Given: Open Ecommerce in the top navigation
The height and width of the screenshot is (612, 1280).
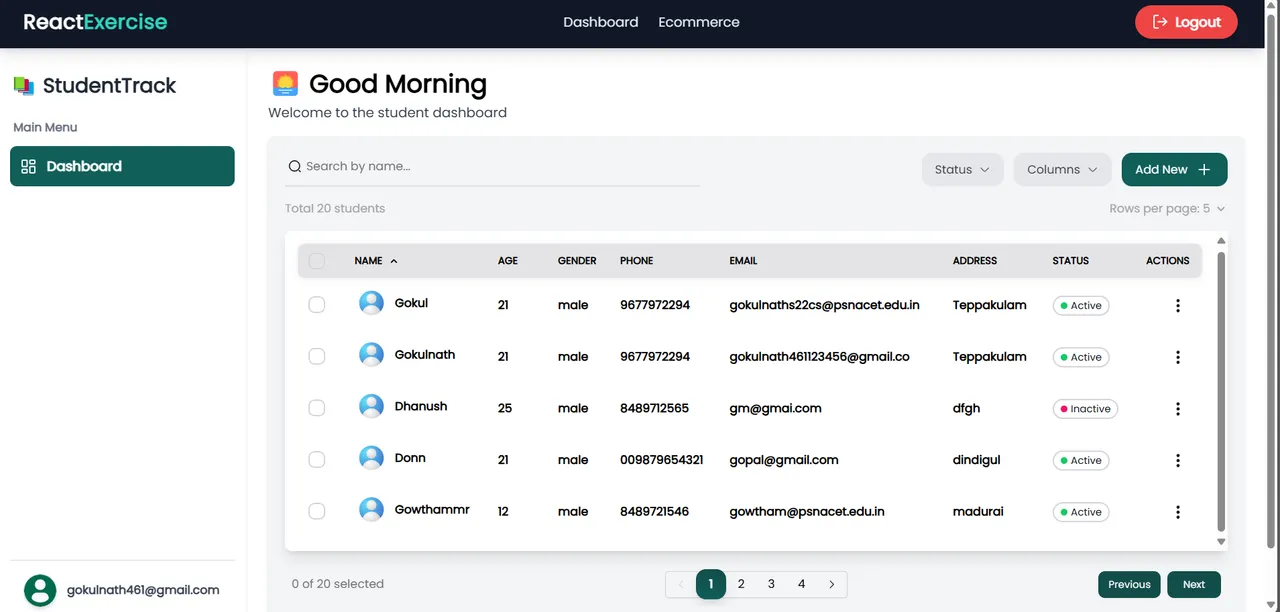Looking at the screenshot, I should pos(699,22).
